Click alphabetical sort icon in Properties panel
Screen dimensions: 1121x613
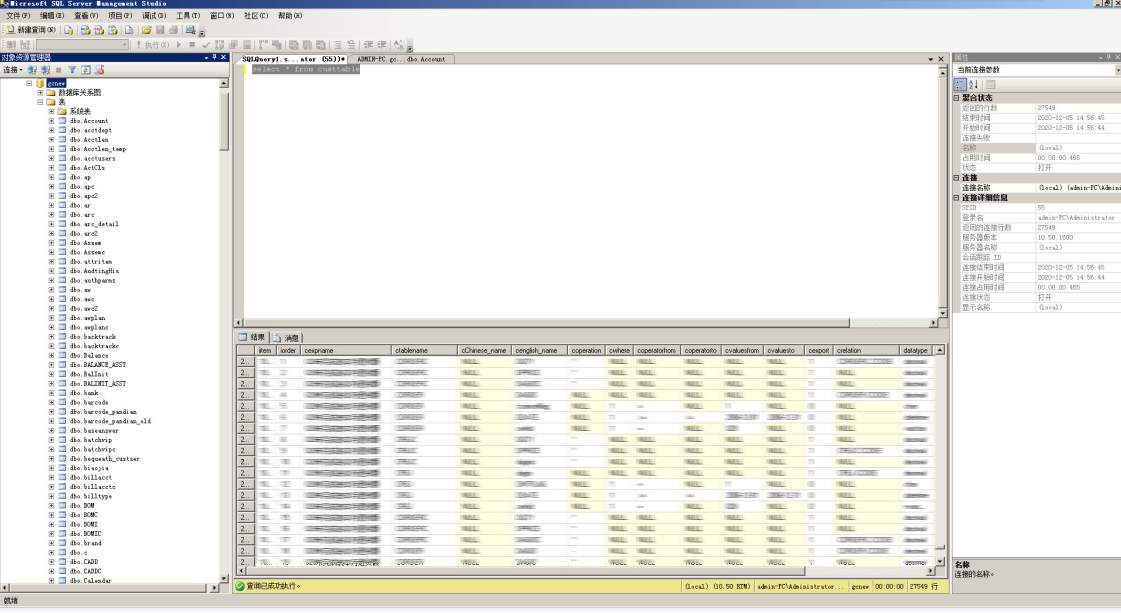click(973, 85)
